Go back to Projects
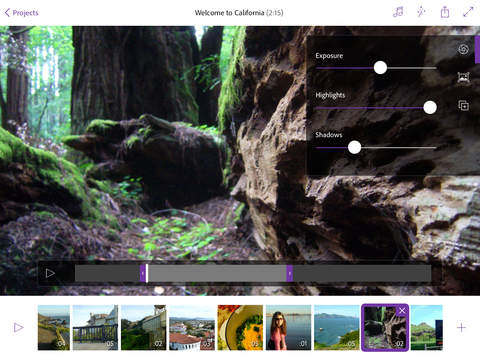The width and height of the screenshot is (480, 360). tap(22, 13)
